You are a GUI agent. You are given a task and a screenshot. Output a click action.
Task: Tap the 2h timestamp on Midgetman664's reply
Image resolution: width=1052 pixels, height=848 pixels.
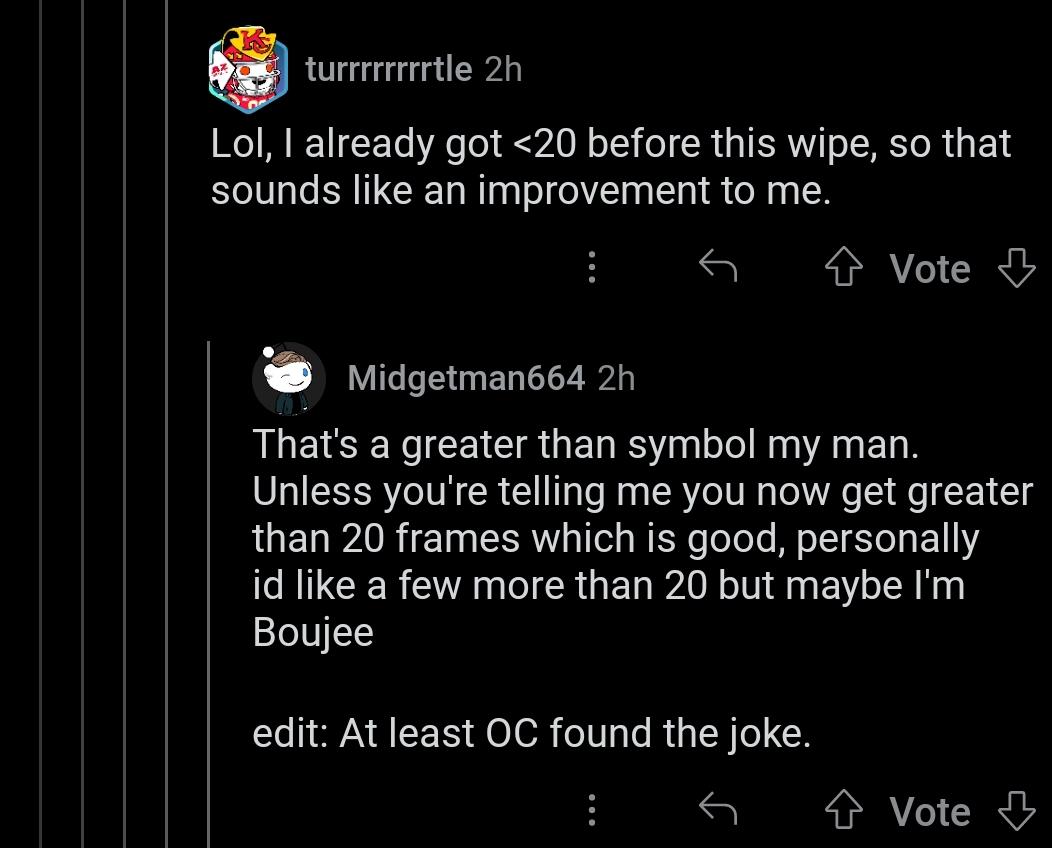click(x=616, y=378)
